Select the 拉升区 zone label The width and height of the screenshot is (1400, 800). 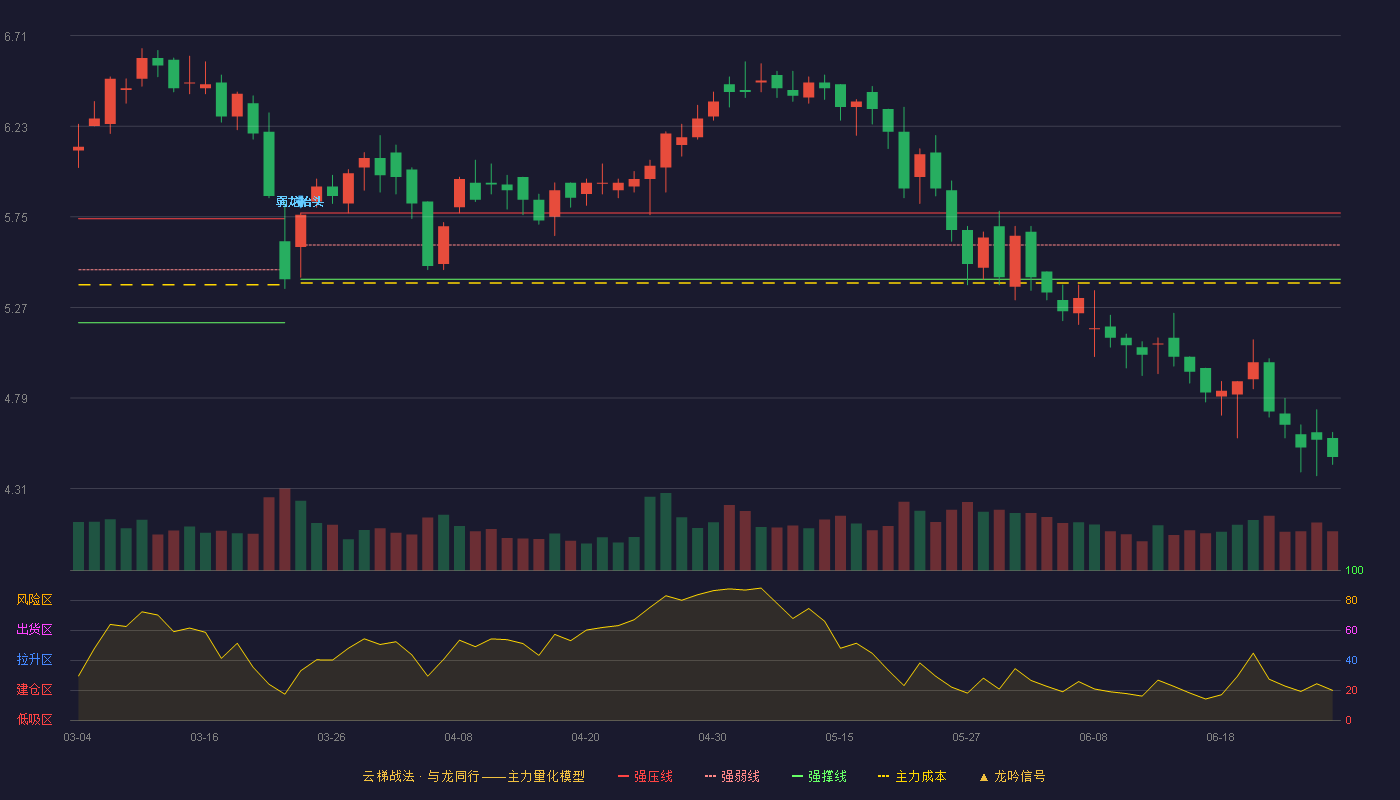tap(34, 660)
